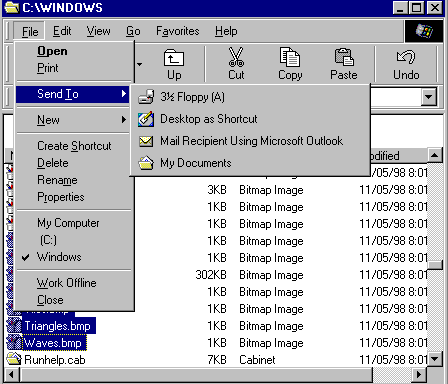Viewport: 448px width, 384px height.
Task: Expand the Send To submenu
Action: 73,94
